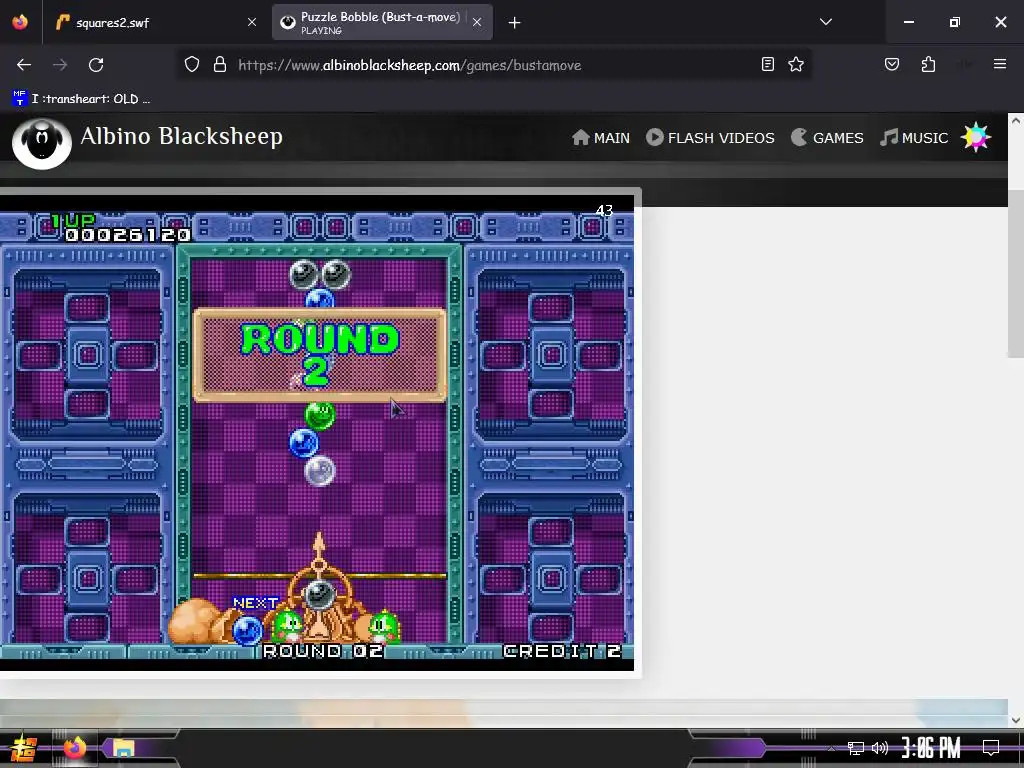1024x768 pixels.
Task: Open the MUSIC section
Action: tap(914, 138)
